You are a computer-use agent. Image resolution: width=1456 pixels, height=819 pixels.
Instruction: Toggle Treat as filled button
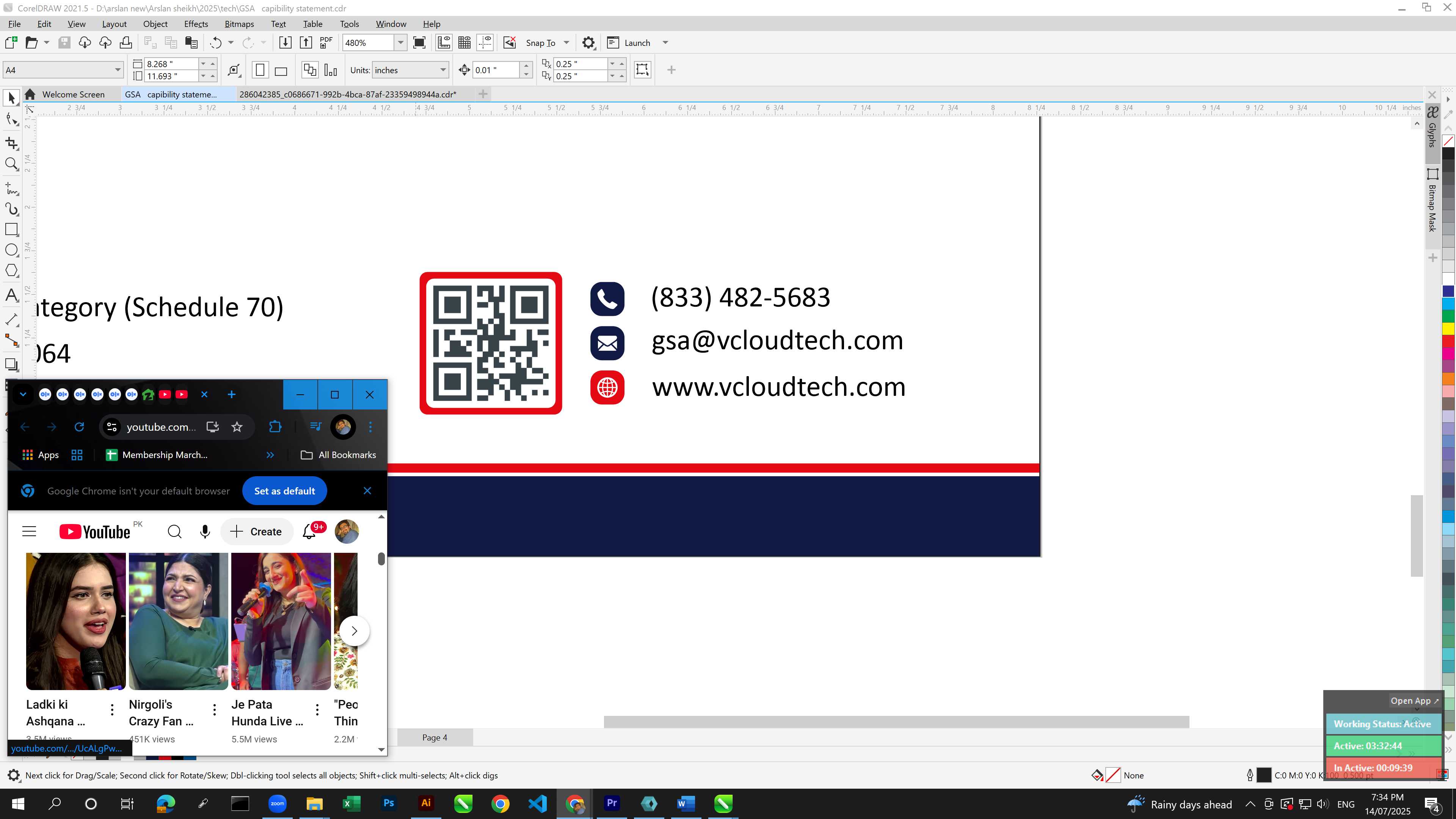click(642, 69)
